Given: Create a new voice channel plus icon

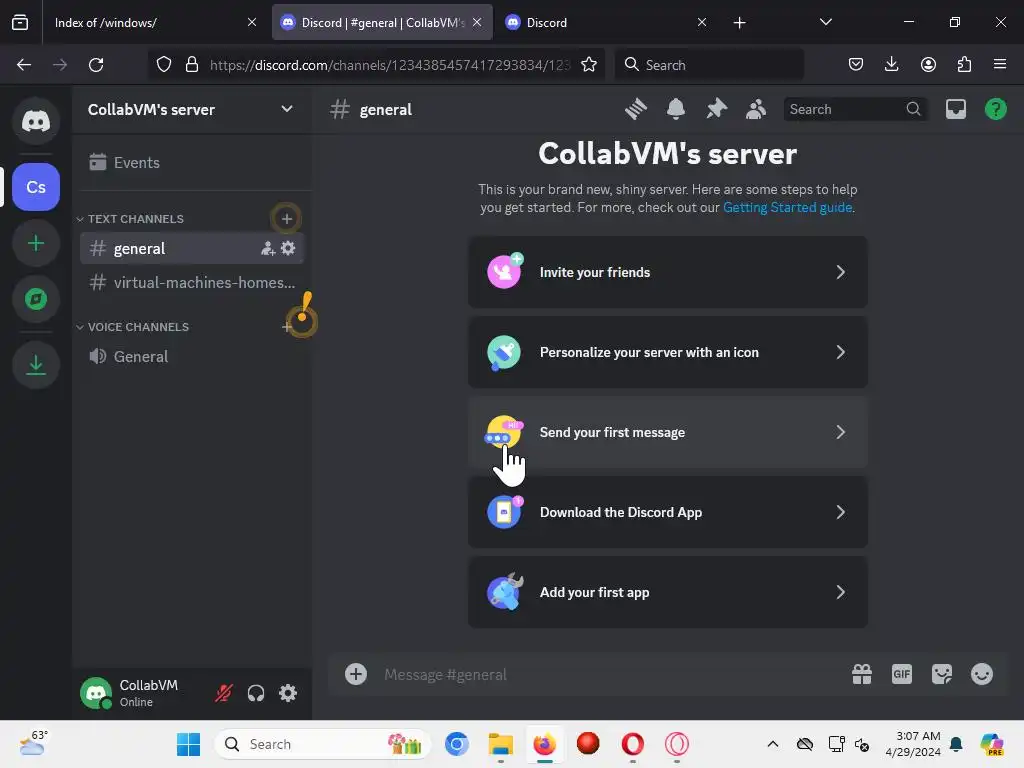Looking at the screenshot, I should tap(287, 327).
